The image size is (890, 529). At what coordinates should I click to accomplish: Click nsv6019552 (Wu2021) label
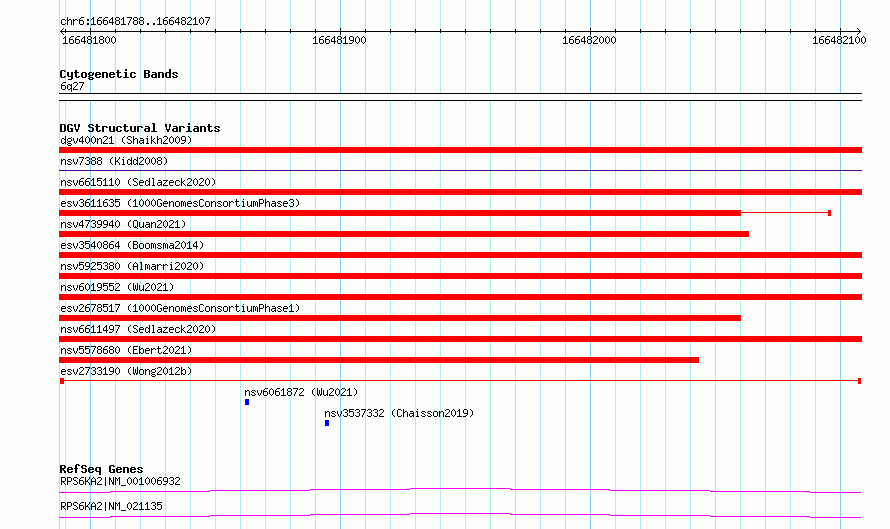pos(117,287)
